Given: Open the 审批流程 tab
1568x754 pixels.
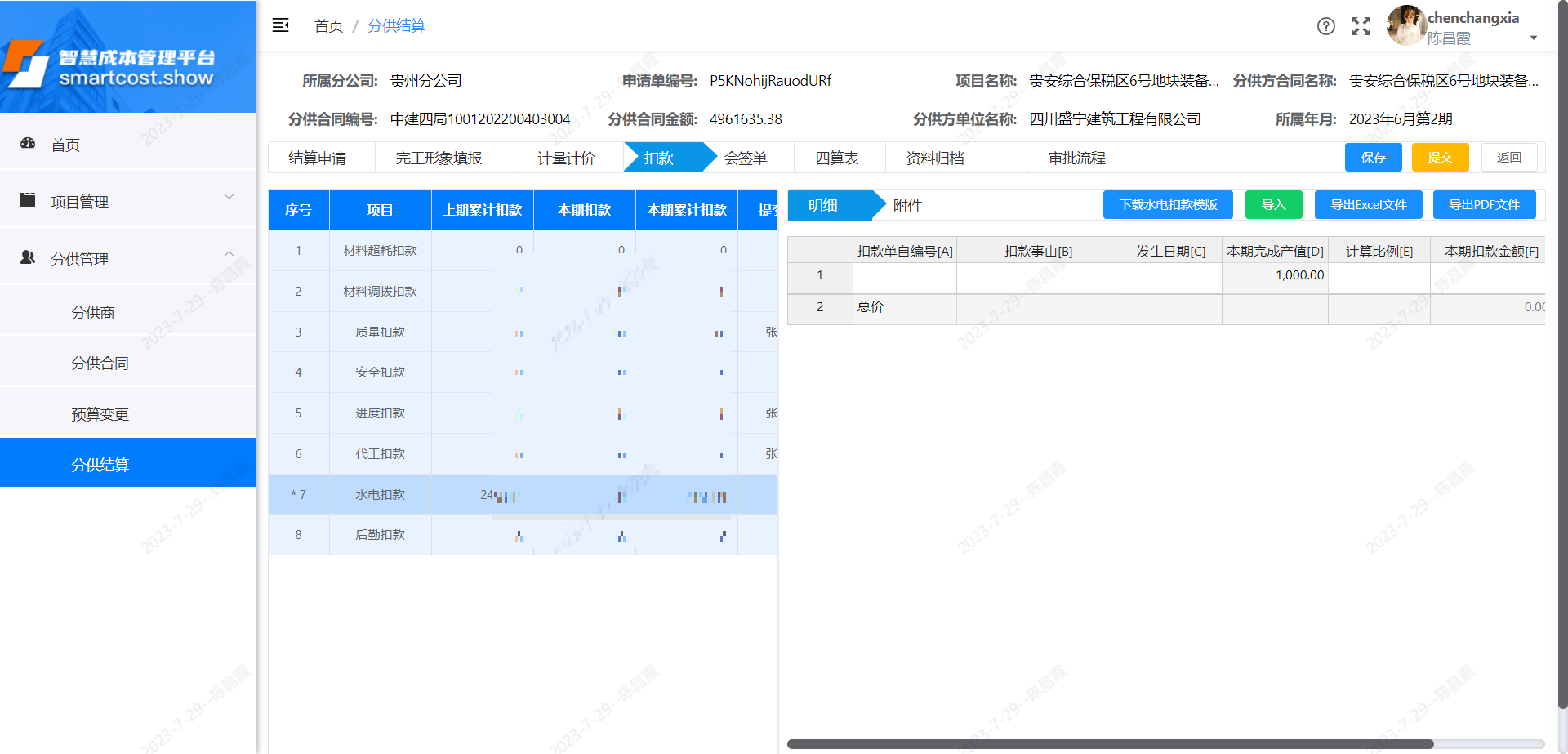Looking at the screenshot, I should pos(1077,158).
